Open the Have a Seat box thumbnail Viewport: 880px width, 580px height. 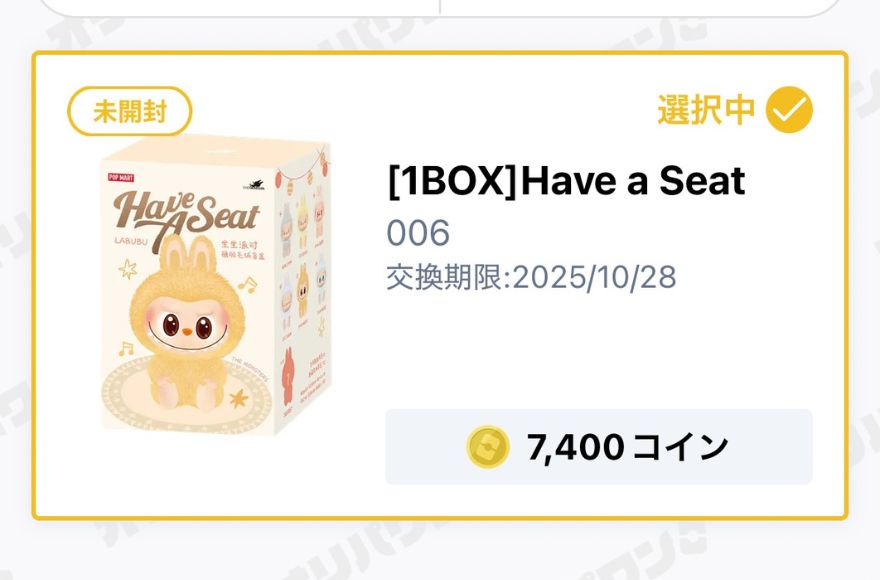pos(216,285)
